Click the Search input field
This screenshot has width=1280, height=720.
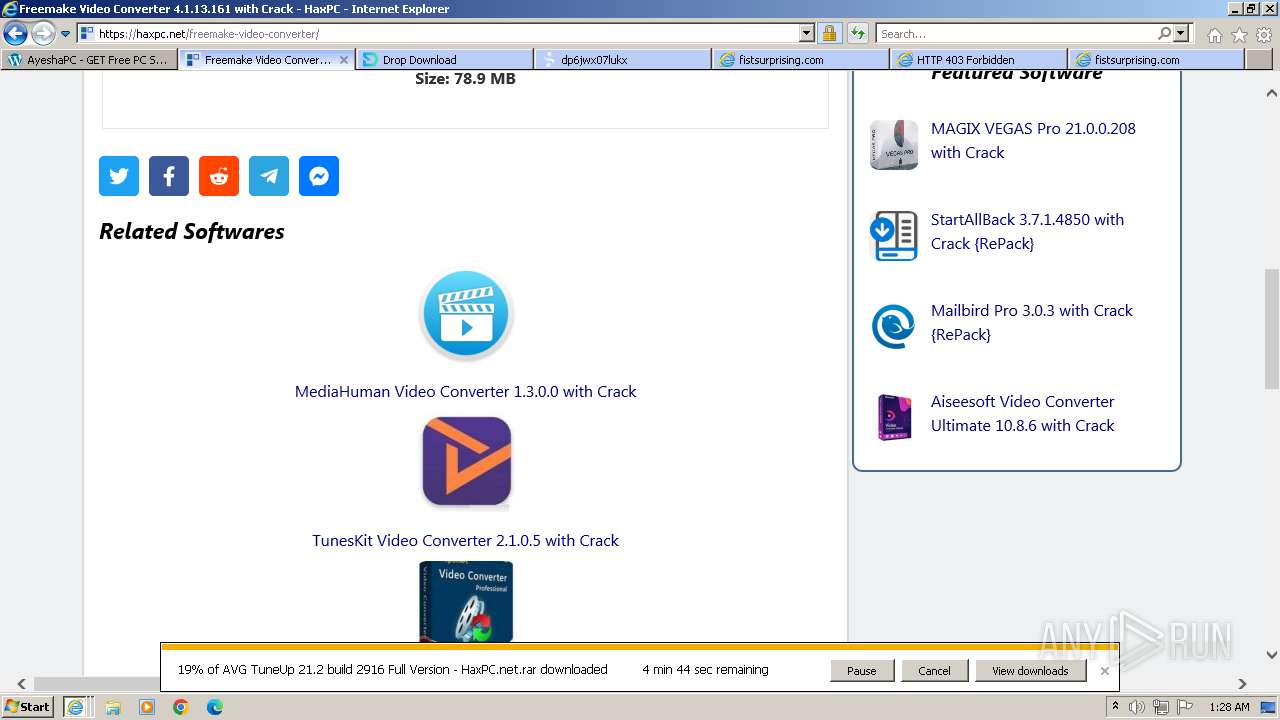point(1015,34)
